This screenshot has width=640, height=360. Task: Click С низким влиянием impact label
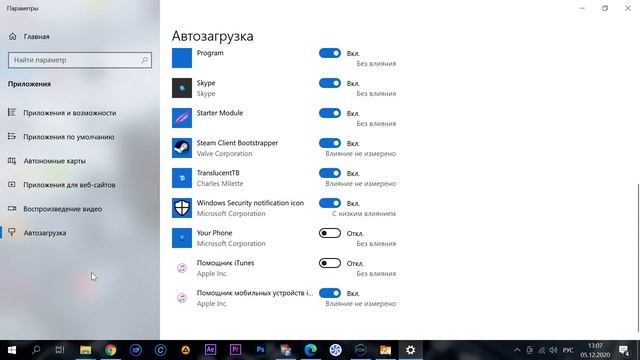point(364,214)
